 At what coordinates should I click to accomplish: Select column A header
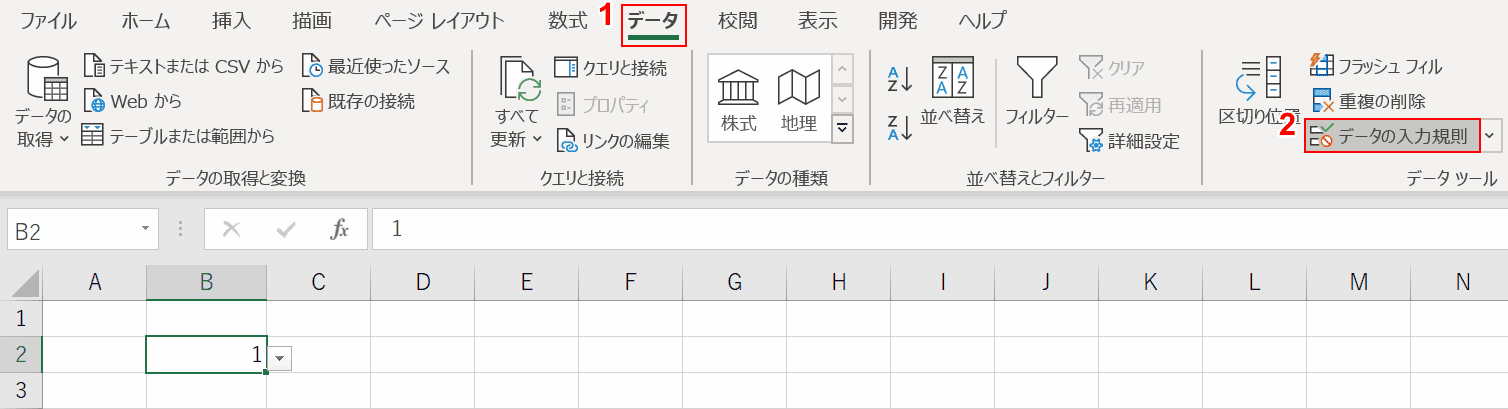95,283
